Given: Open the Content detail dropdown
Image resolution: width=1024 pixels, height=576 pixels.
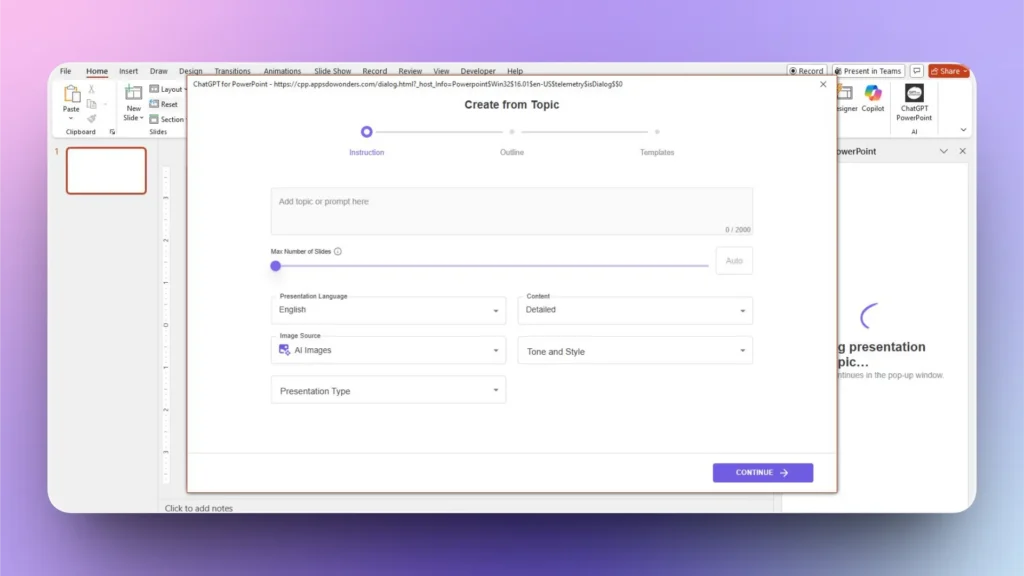Looking at the screenshot, I should click(635, 310).
